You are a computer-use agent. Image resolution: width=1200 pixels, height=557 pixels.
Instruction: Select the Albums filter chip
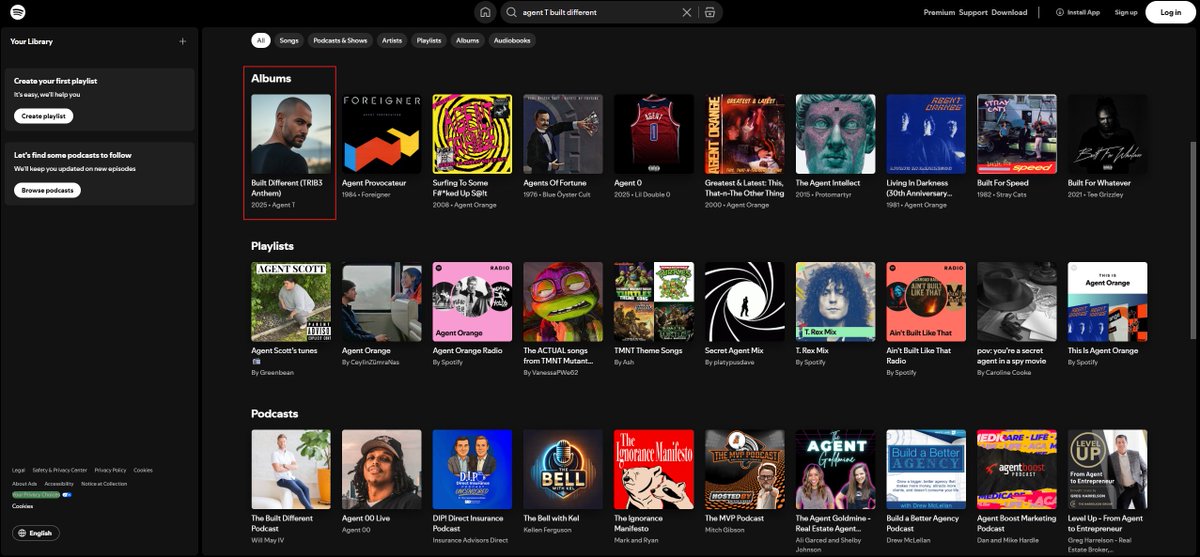[x=467, y=40]
